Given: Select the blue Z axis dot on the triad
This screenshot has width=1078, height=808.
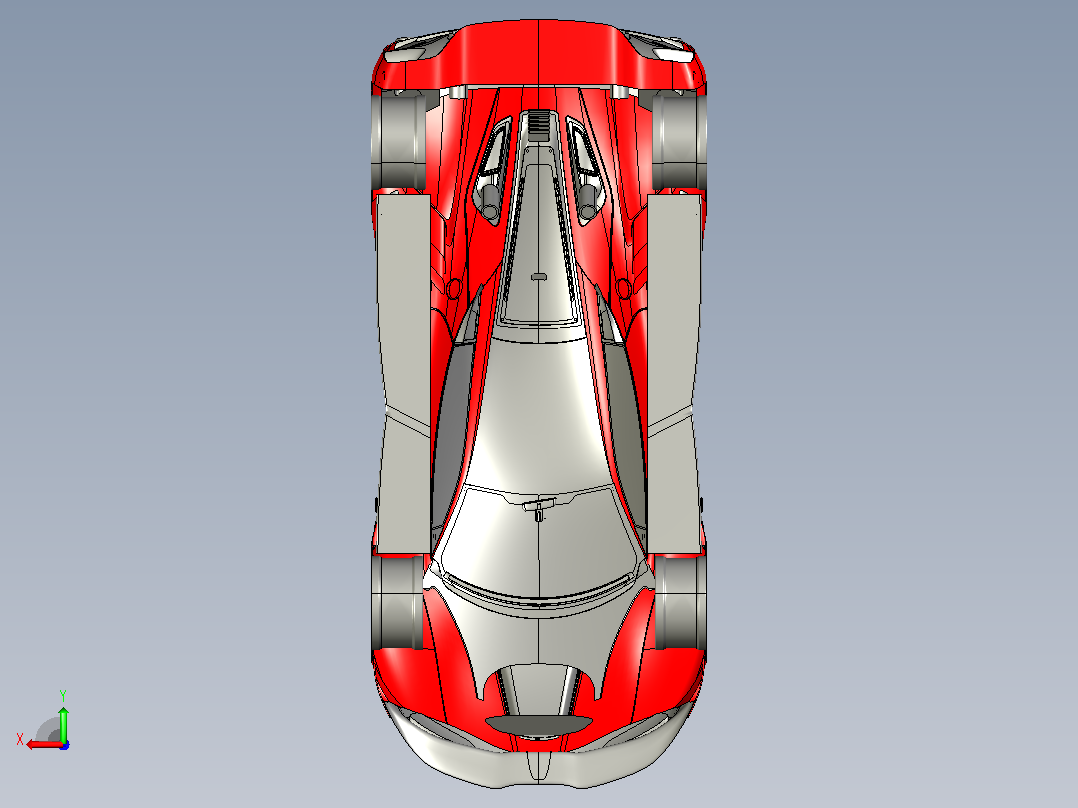Looking at the screenshot, I should pyautogui.click(x=65, y=745).
